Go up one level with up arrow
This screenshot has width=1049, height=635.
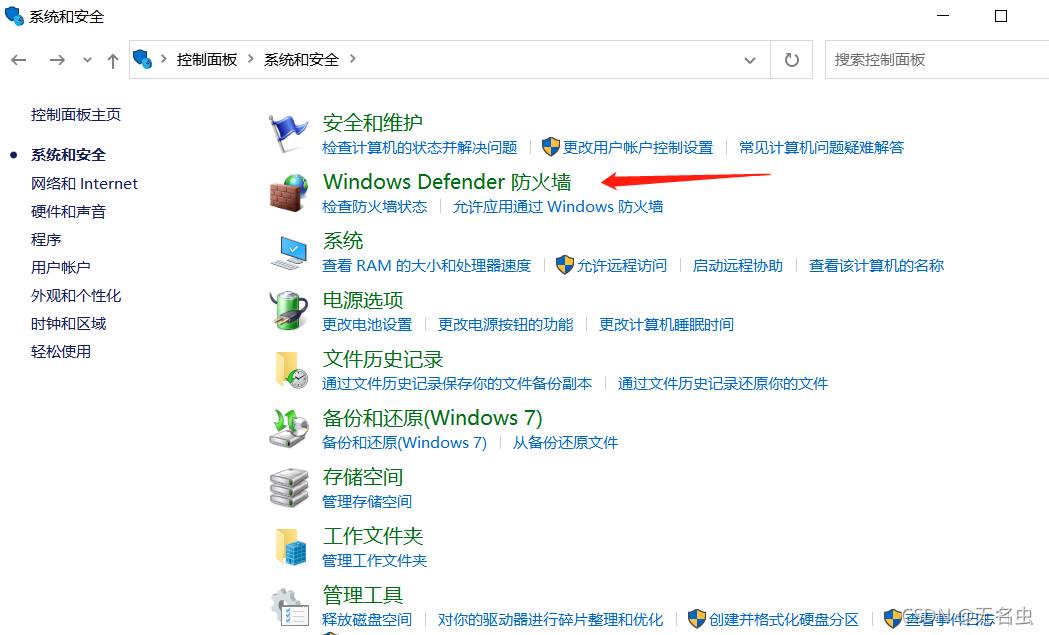point(112,61)
